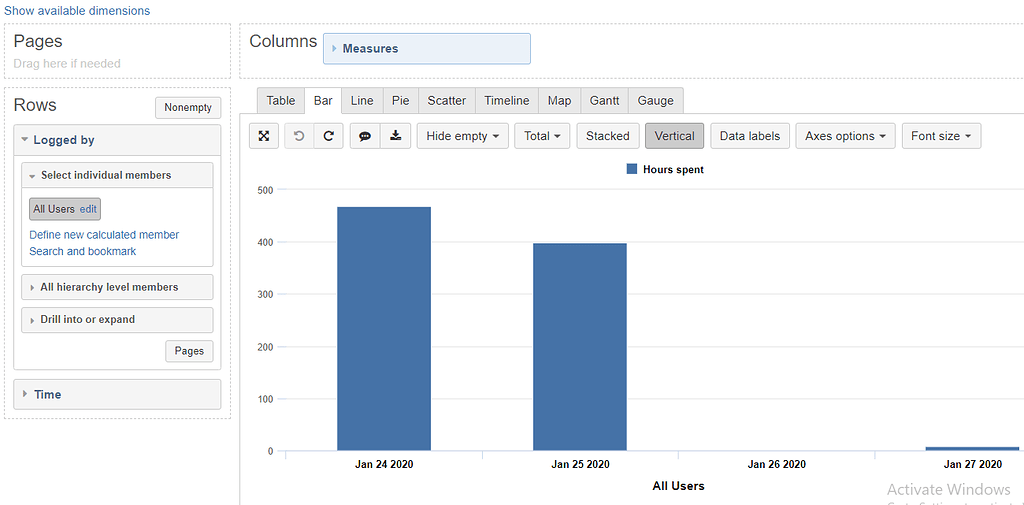Screen dimensions: 1024x505
Task: Open the Font size dropdown
Action: [x=940, y=136]
